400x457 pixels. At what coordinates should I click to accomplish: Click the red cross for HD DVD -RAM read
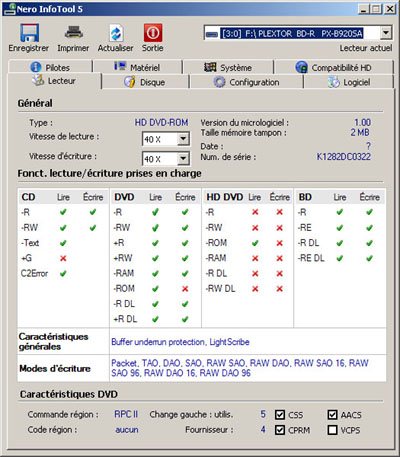(x=255, y=258)
